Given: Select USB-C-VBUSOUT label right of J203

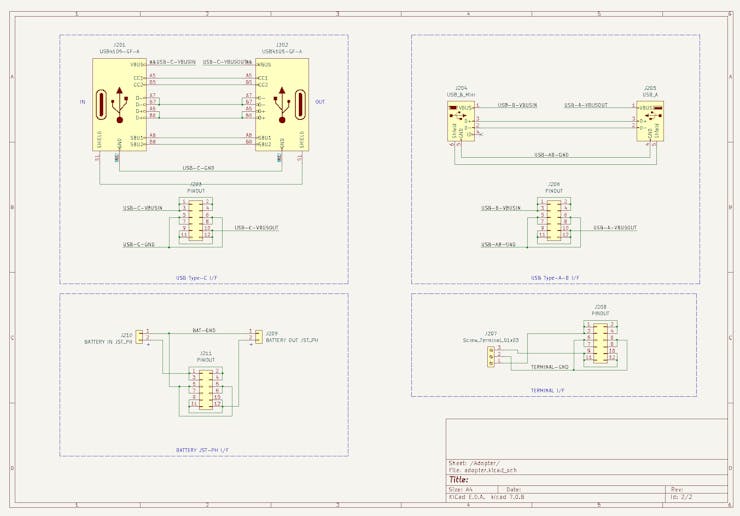Looking at the screenshot, I should (x=257, y=228).
